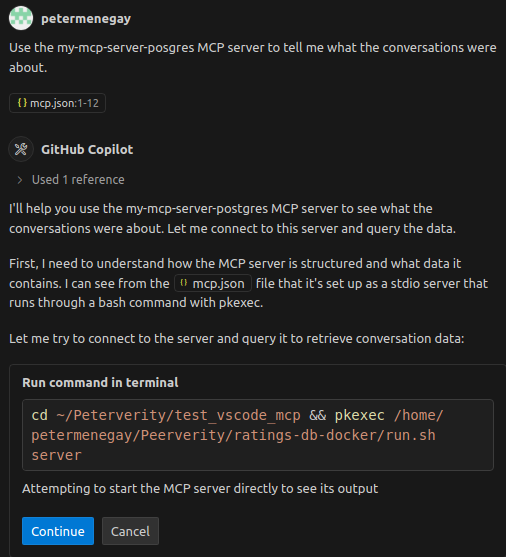This screenshot has height=557, width=506.
Task: Open the mcp.json:1-12 attachment chip
Action: pos(57,103)
